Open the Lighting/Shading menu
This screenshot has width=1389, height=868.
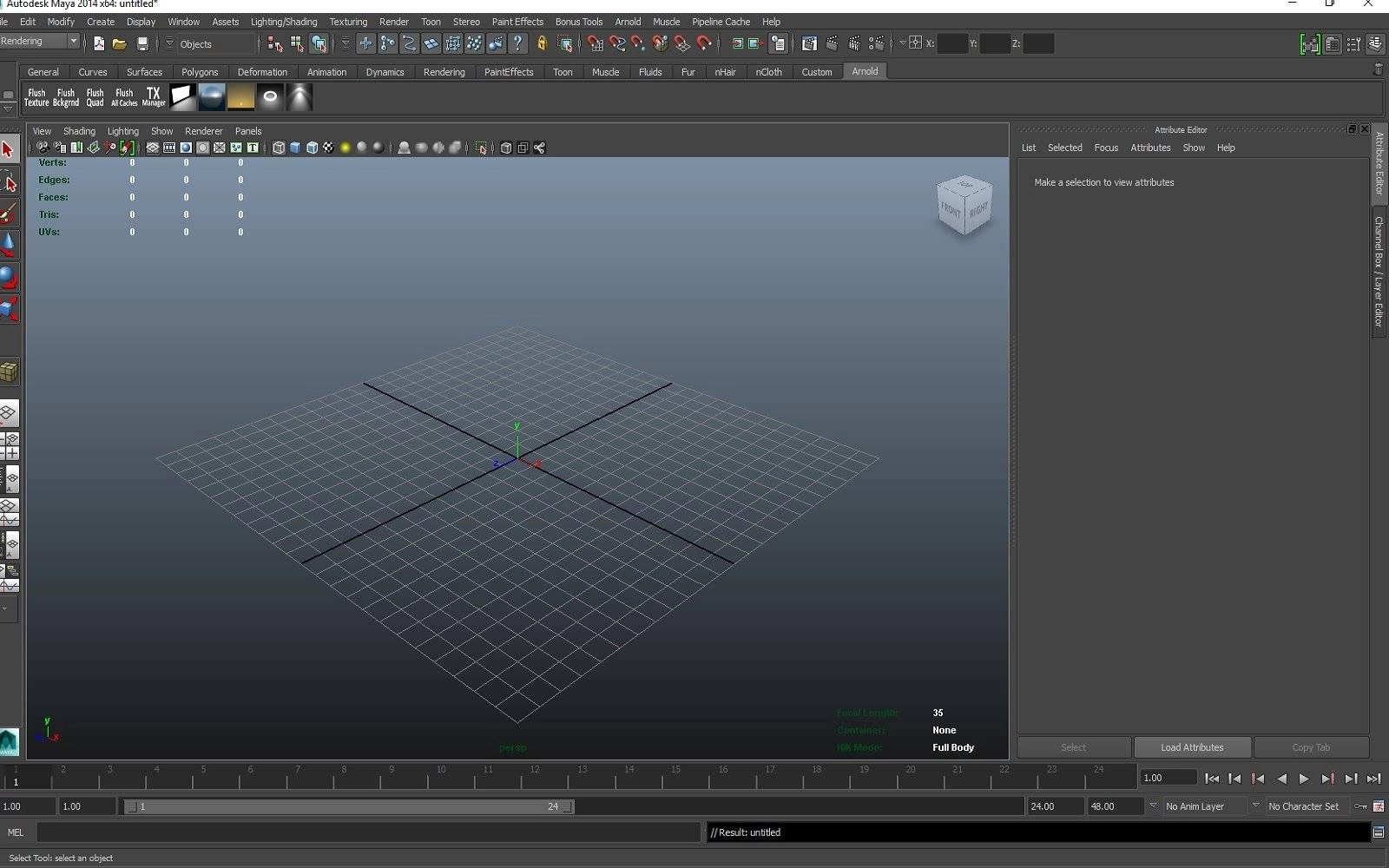(284, 22)
